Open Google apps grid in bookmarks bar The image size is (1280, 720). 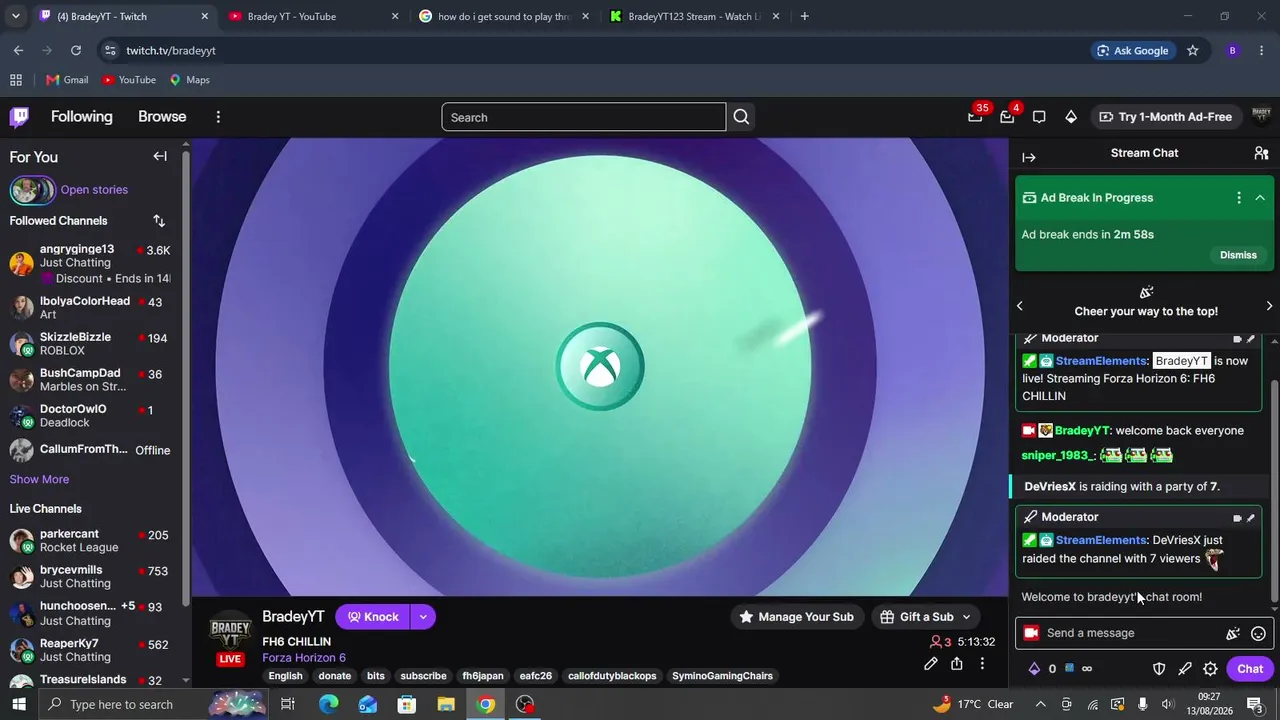pos(16,80)
